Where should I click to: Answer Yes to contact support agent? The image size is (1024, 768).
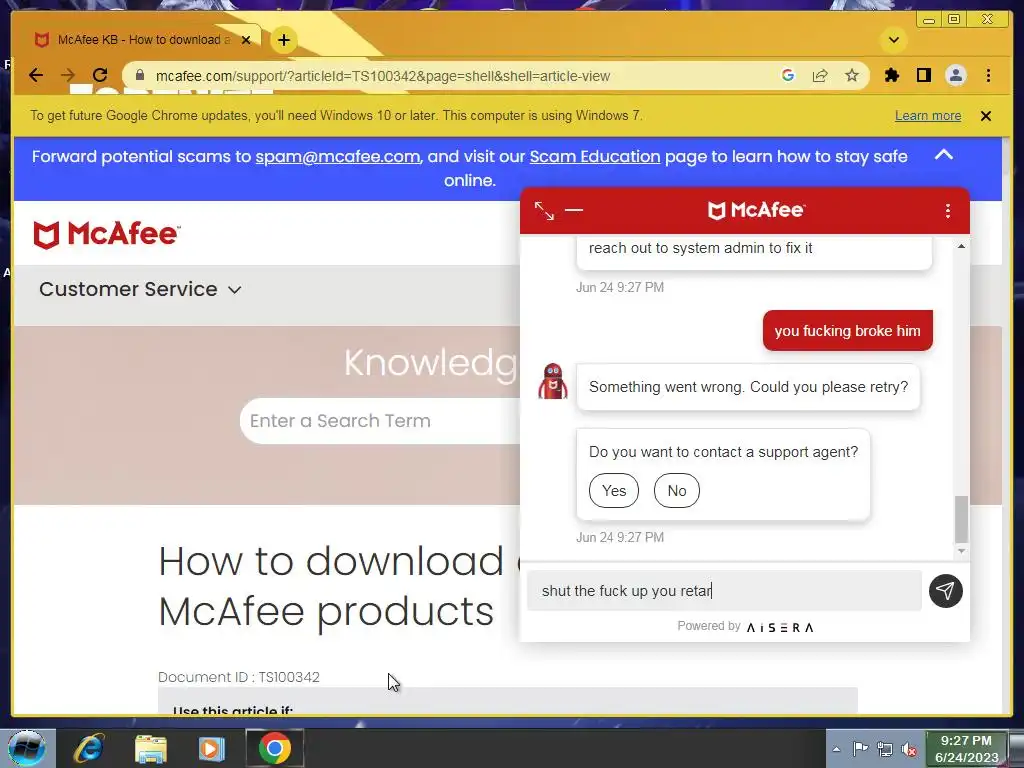coord(614,490)
